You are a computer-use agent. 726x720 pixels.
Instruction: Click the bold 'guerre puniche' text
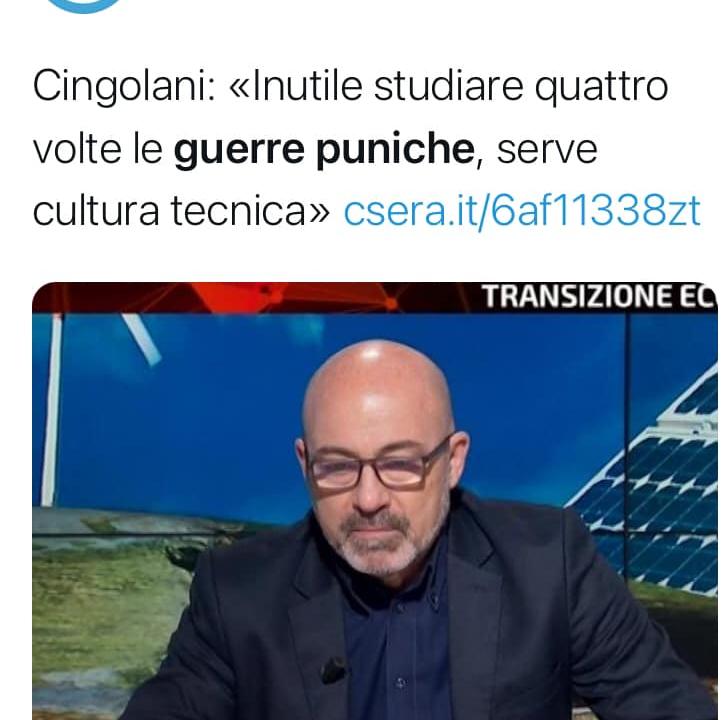tap(324, 149)
